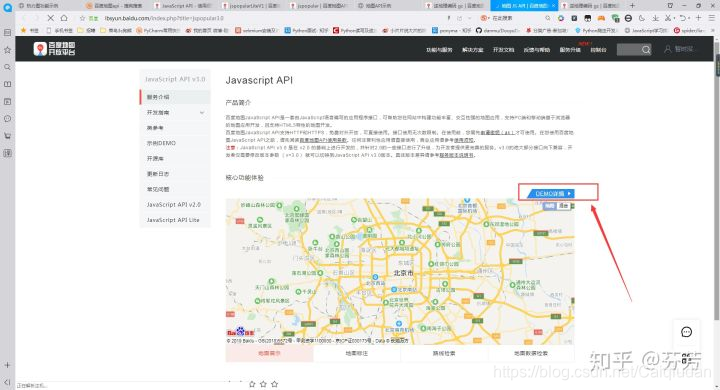Open 控制台 console in the header nav
This screenshot has height=390, width=720.
[x=598, y=50]
